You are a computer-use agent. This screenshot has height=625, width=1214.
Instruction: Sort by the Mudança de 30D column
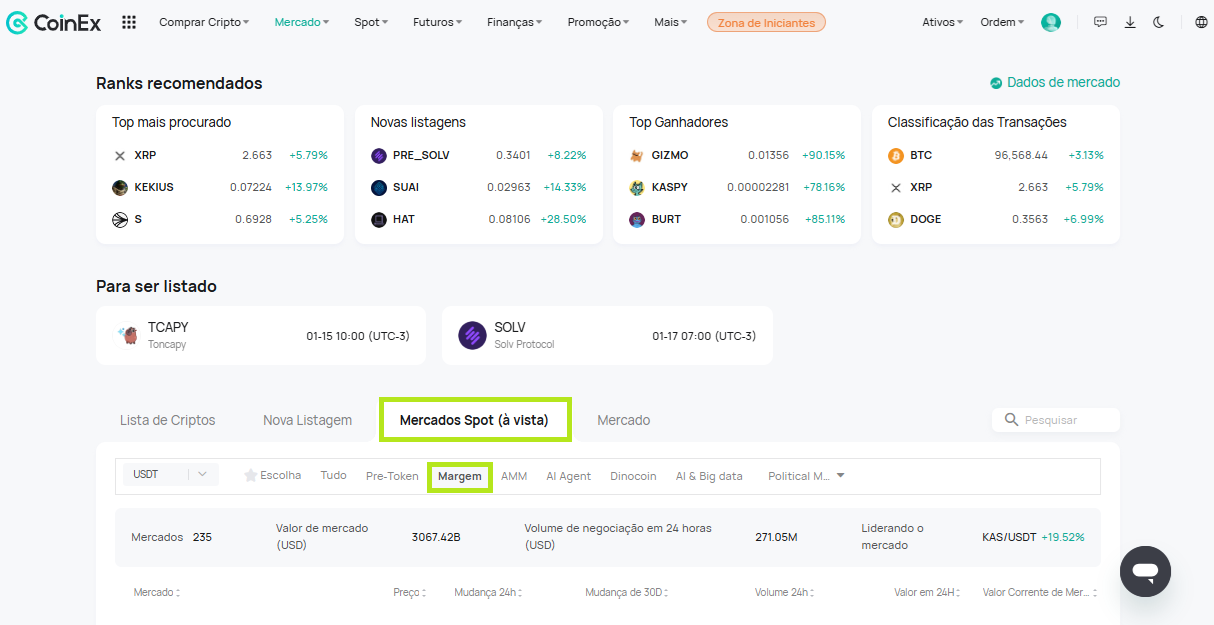[626, 593]
